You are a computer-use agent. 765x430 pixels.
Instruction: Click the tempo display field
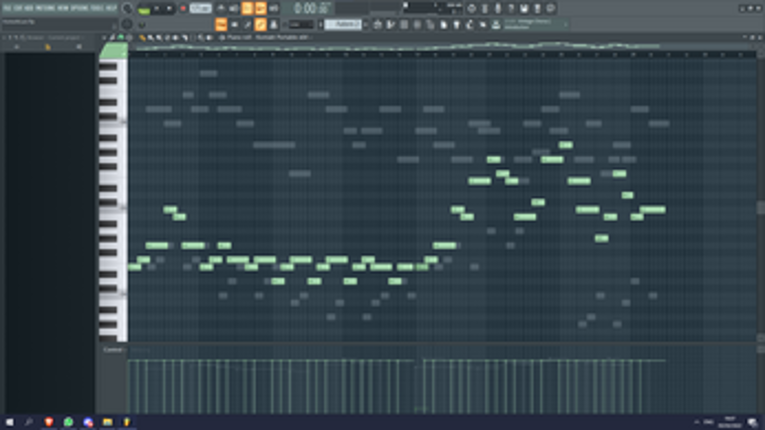point(200,8)
